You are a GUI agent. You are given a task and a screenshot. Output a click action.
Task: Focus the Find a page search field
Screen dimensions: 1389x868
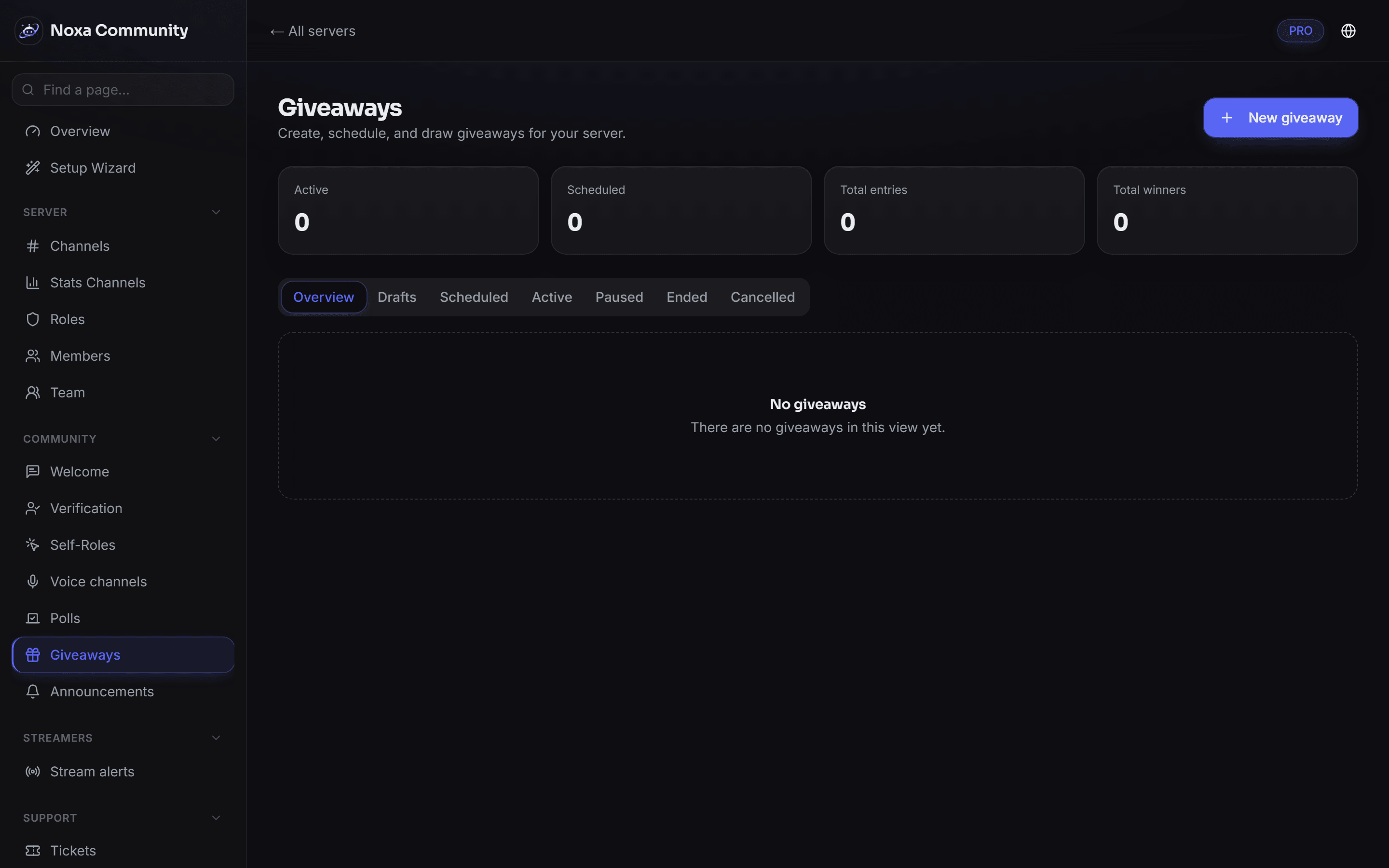(123, 90)
